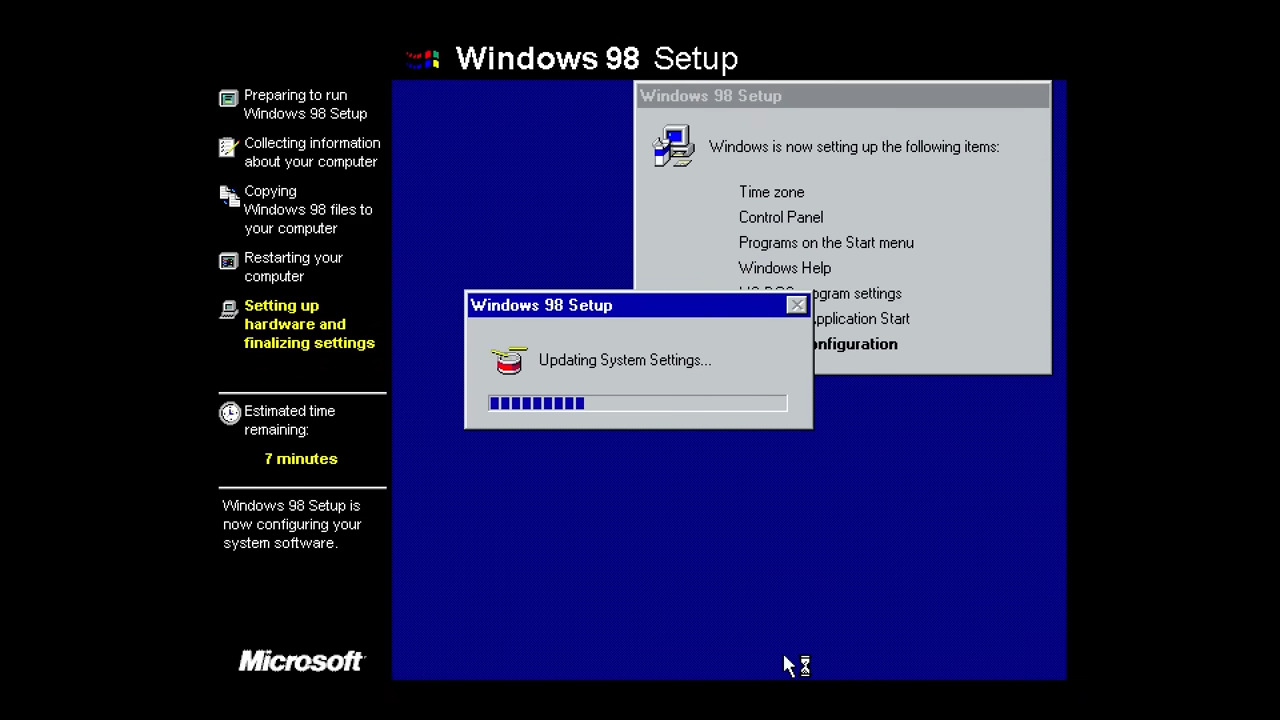Click the Setting up hardware step icon

pos(229,310)
